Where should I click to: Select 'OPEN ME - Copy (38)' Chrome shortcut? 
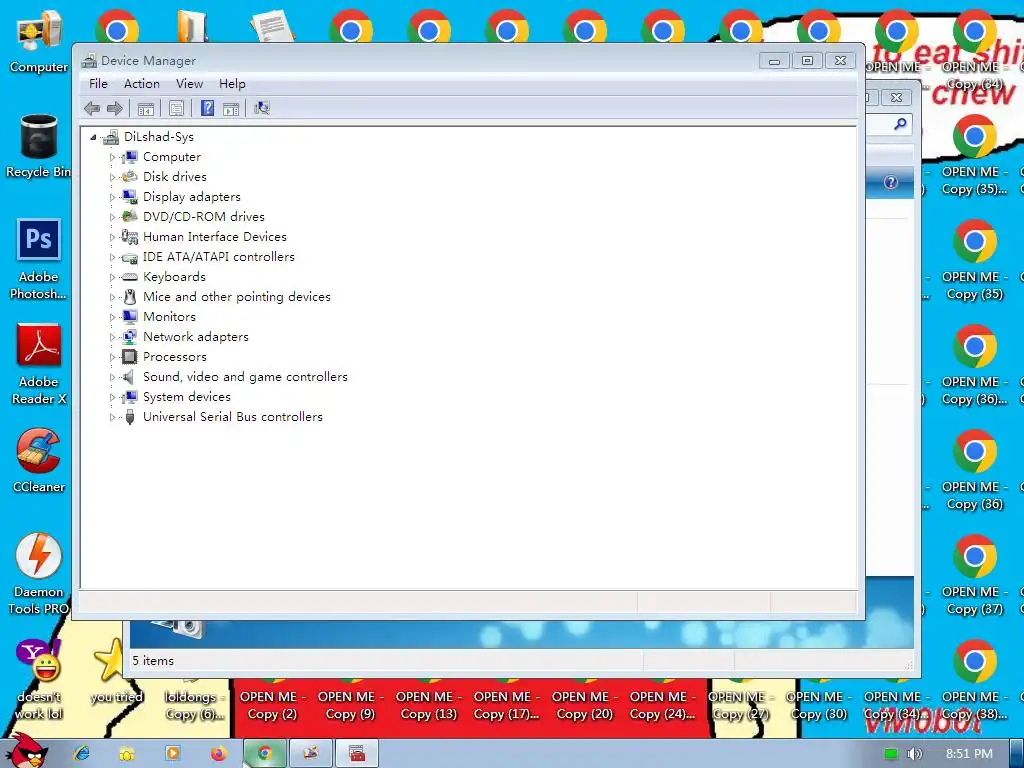(974, 680)
